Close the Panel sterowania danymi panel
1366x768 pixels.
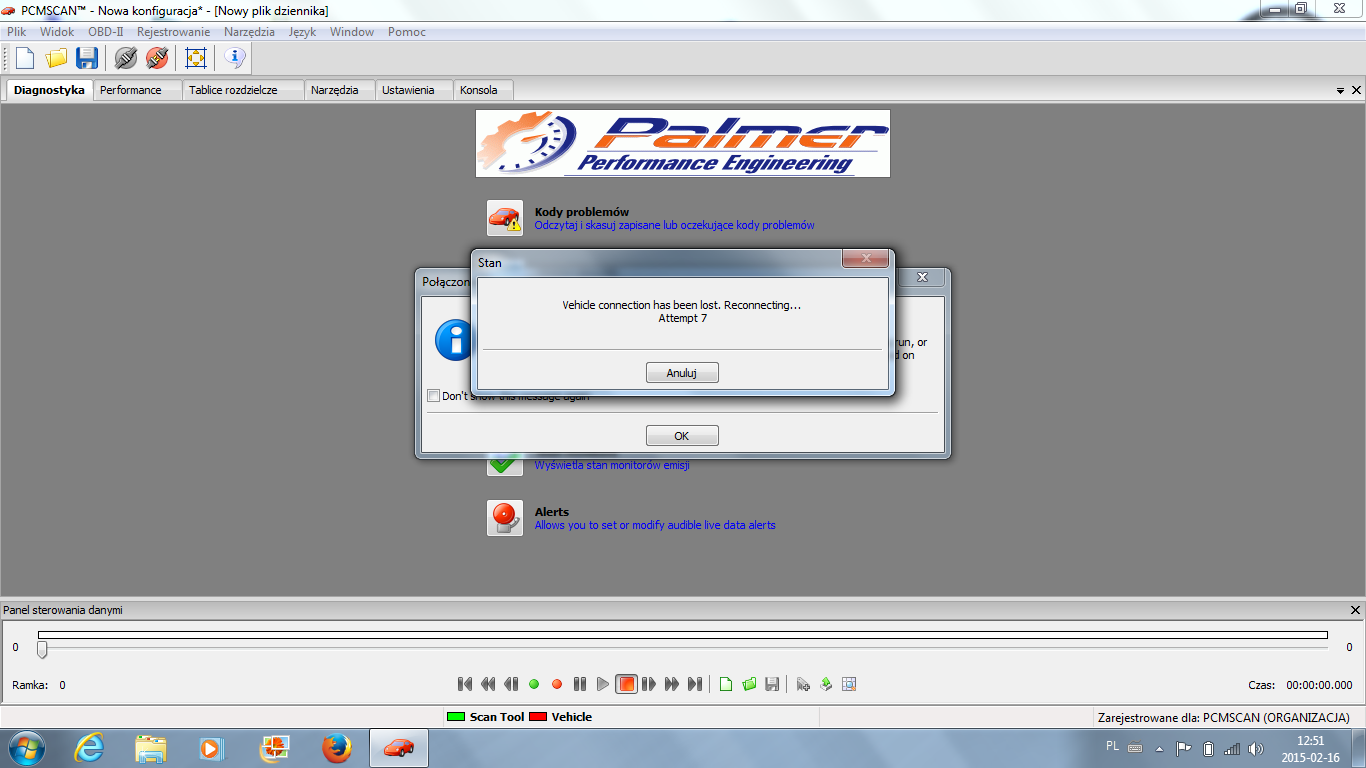pyautogui.click(x=1356, y=610)
